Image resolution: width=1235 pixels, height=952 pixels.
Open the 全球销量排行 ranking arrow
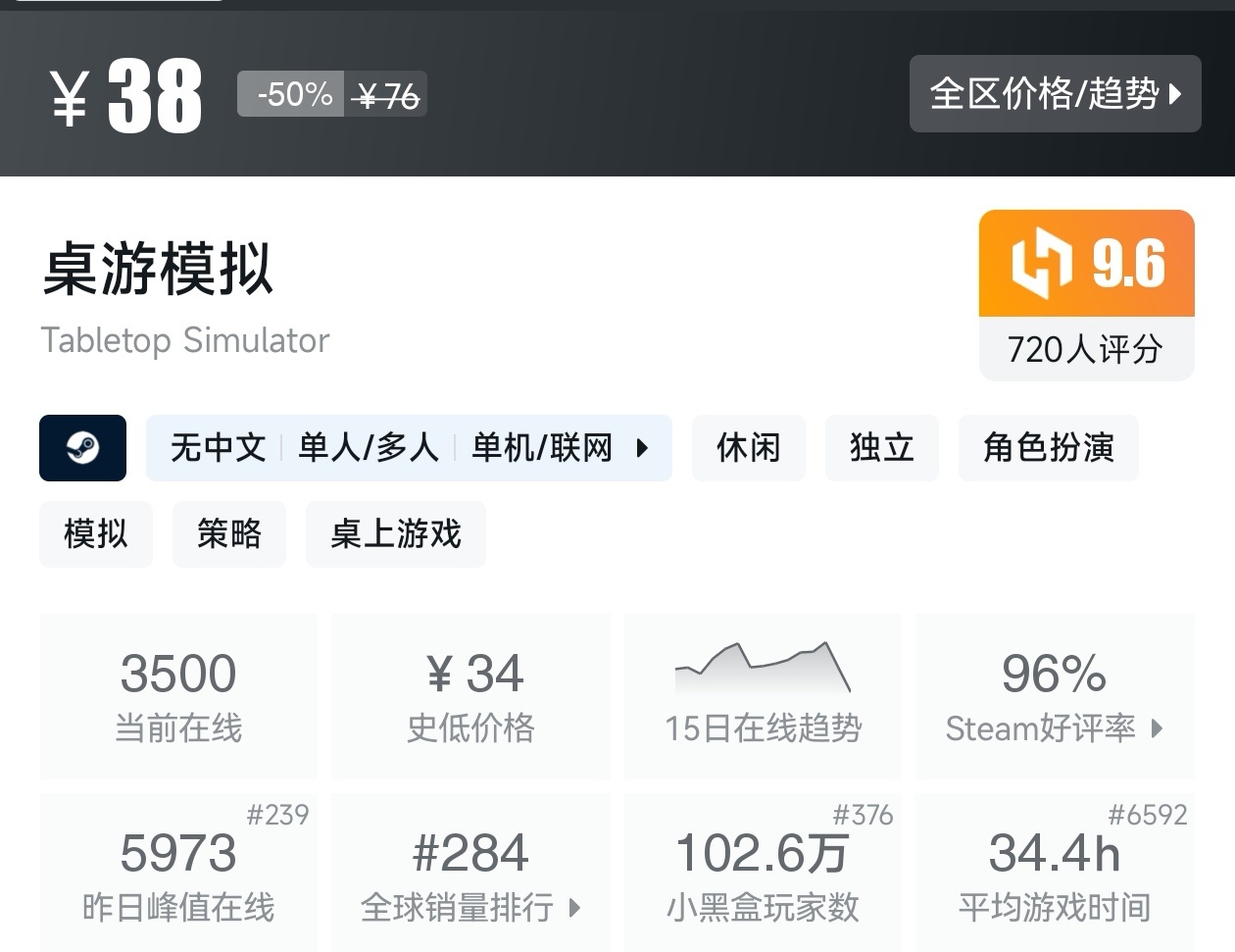tap(574, 908)
